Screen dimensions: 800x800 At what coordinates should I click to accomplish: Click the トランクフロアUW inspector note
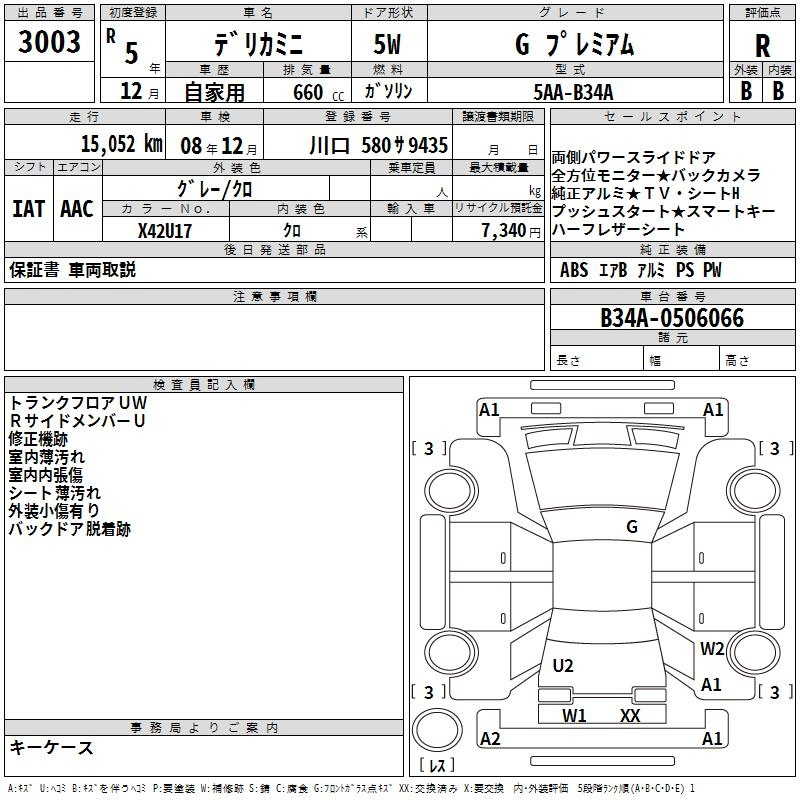70,402
